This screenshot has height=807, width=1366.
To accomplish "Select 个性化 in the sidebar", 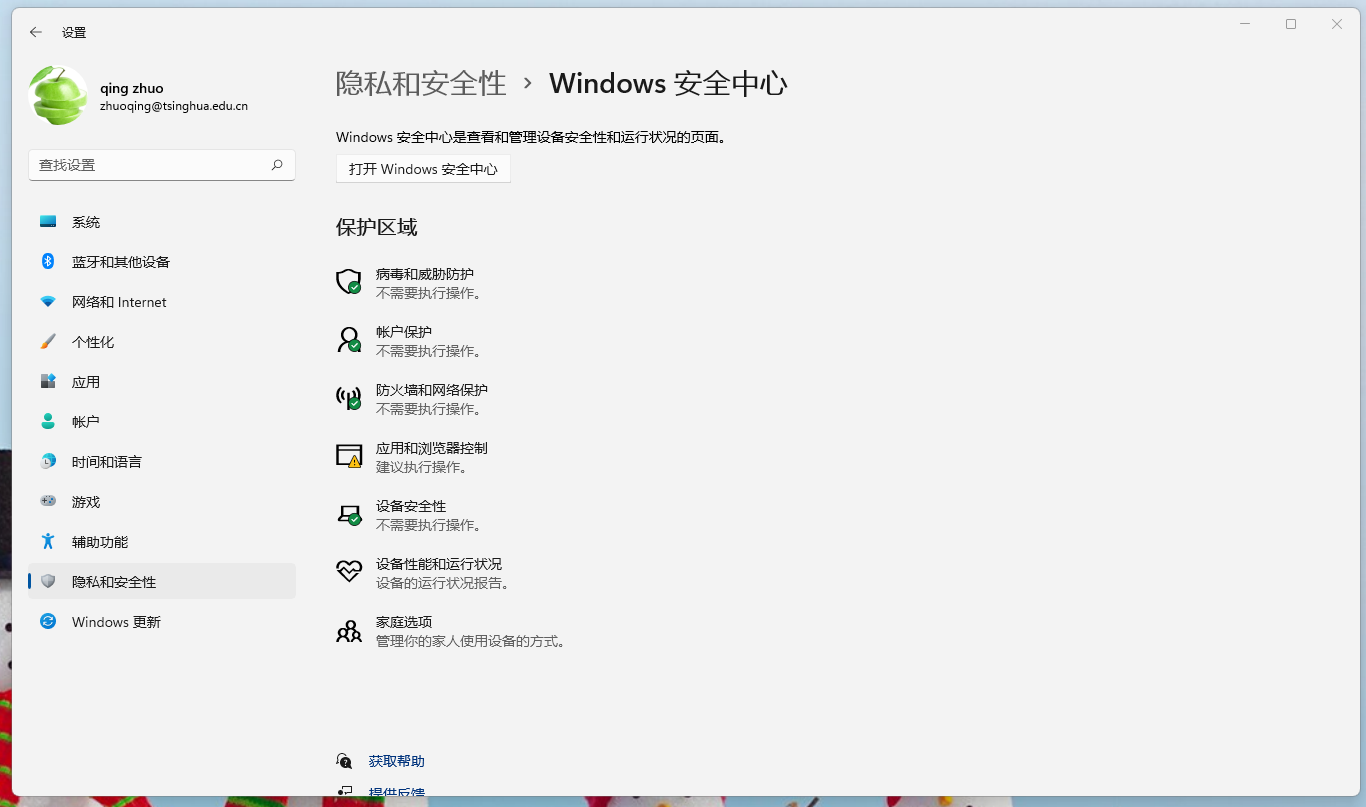I will 162,342.
